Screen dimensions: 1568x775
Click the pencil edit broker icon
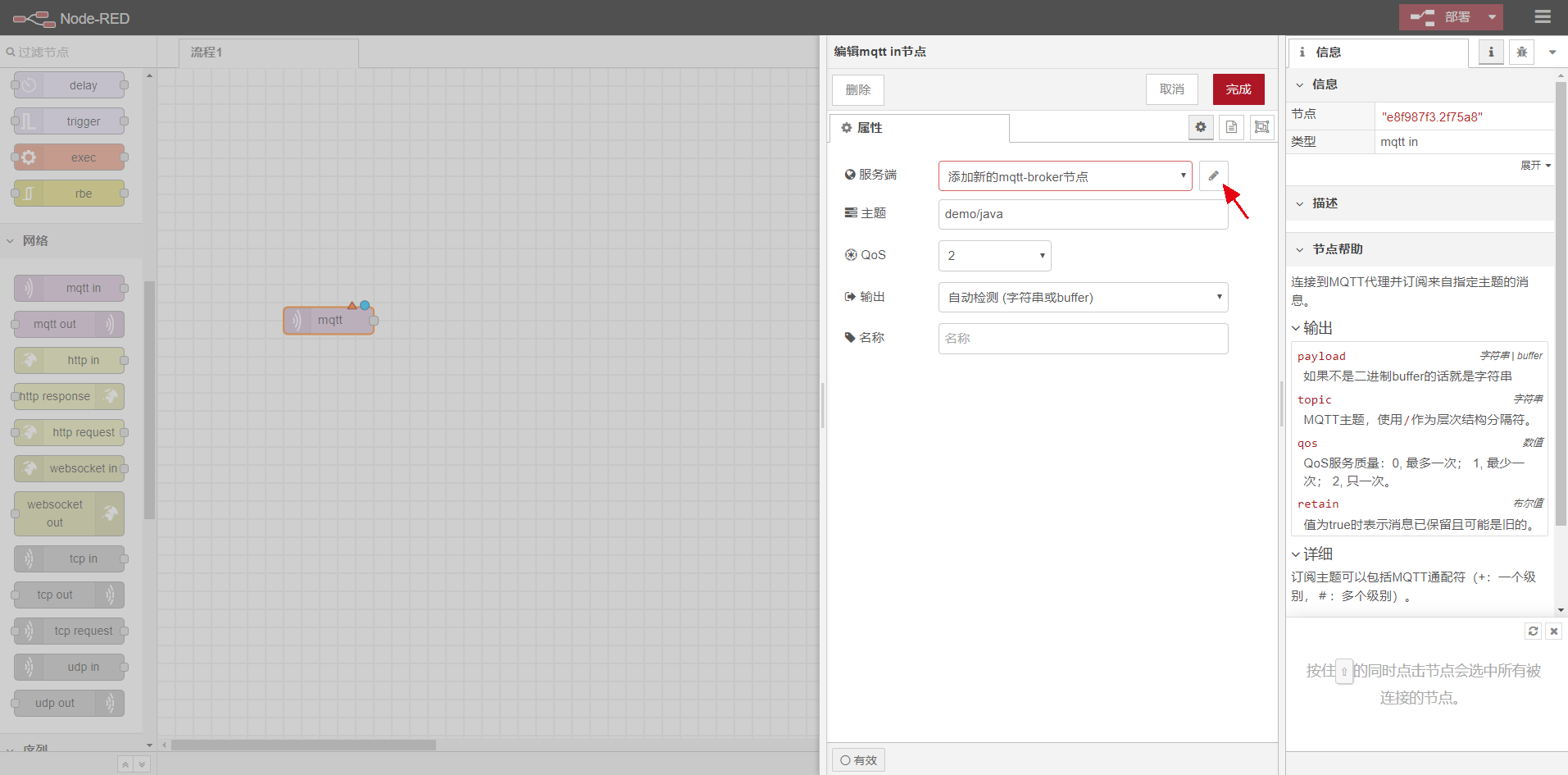(x=1213, y=176)
